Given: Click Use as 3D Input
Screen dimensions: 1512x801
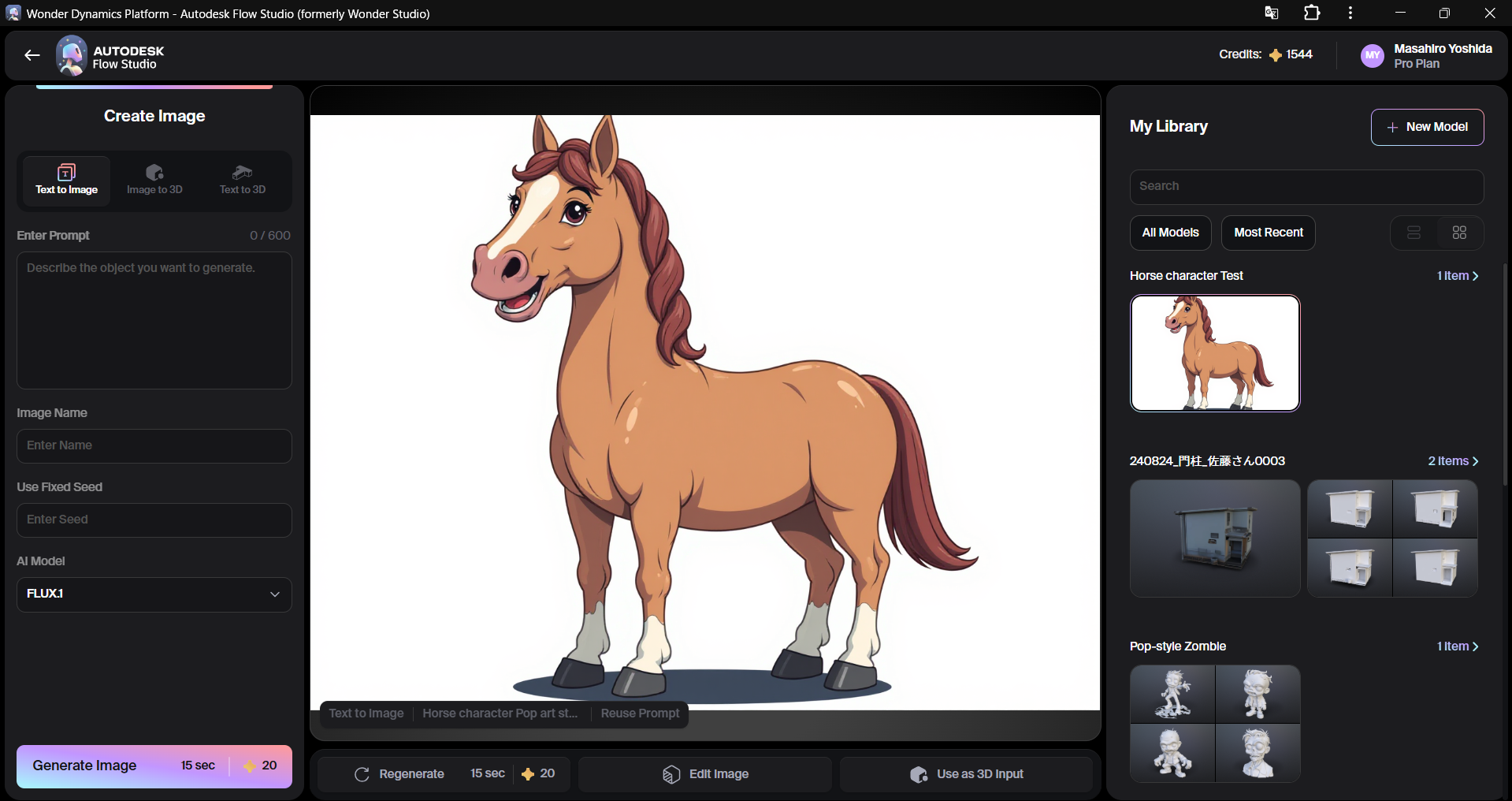Looking at the screenshot, I should tap(966, 774).
